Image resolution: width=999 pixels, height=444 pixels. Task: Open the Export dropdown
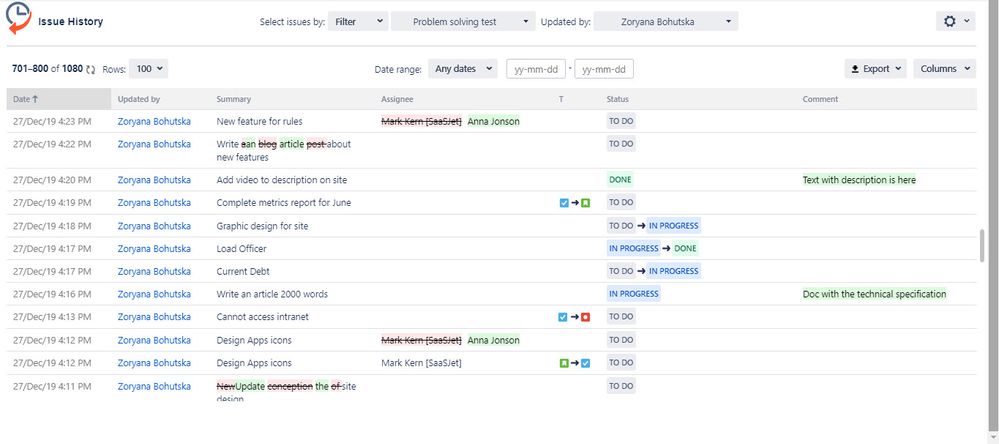click(x=875, y=69)
